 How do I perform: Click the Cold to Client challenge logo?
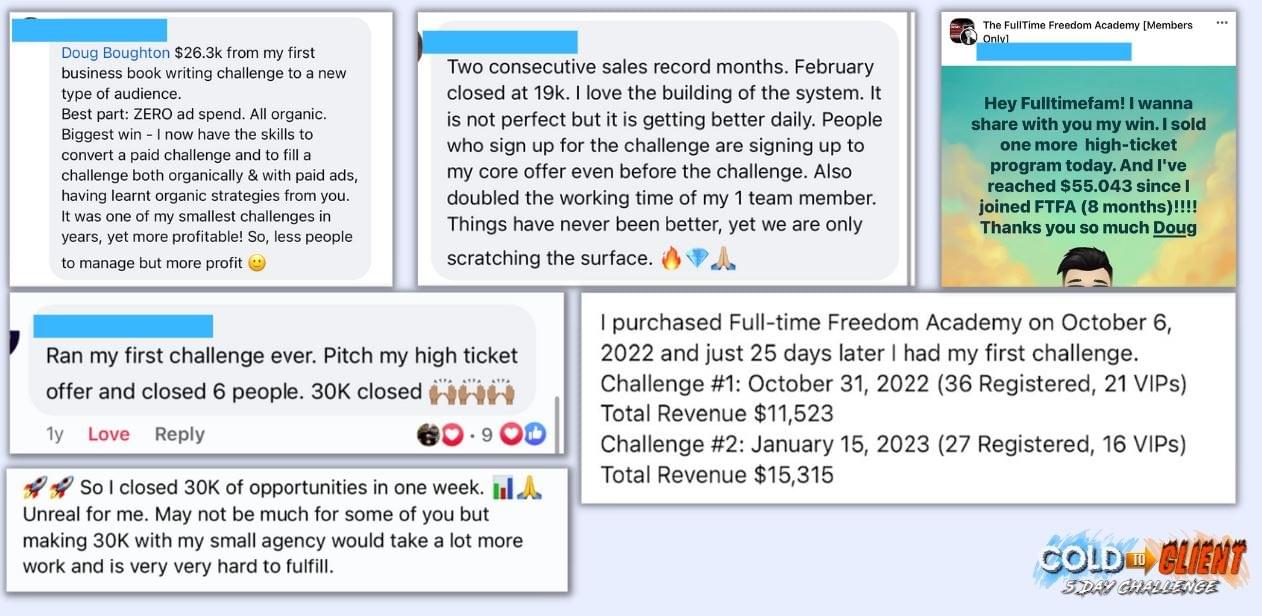tap(1141, 564)
